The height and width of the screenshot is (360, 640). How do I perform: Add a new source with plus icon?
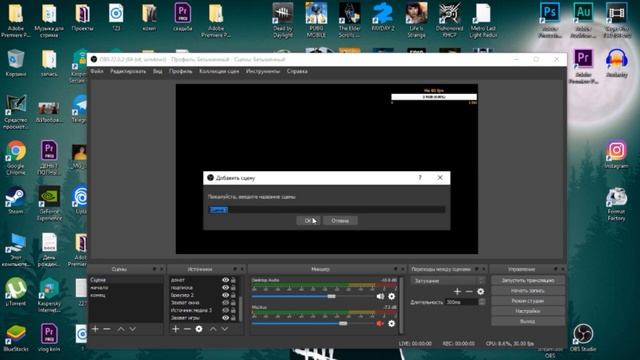click(176, 329)
